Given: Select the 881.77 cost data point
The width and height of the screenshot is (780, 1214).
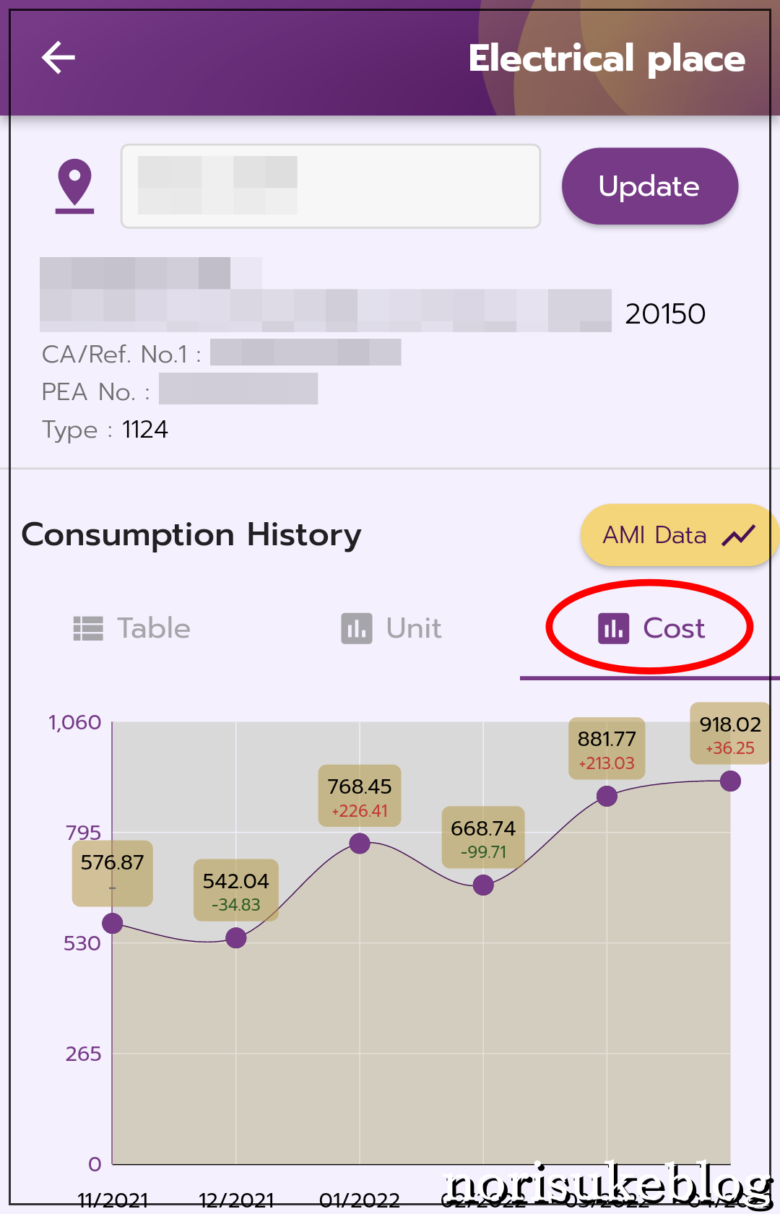Looking at the screenshot, I should coord(606,796).
